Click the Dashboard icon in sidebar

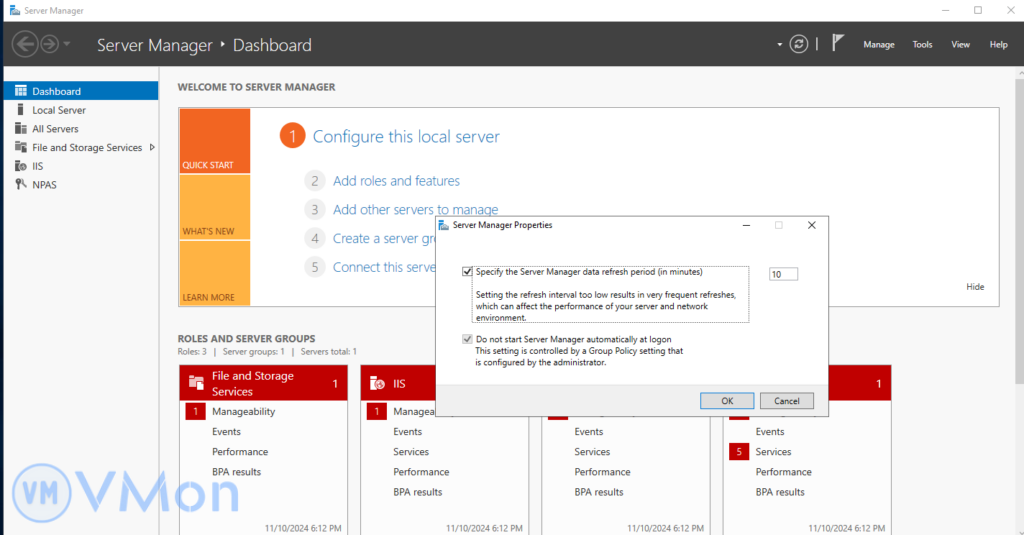(x=21, y=91)
